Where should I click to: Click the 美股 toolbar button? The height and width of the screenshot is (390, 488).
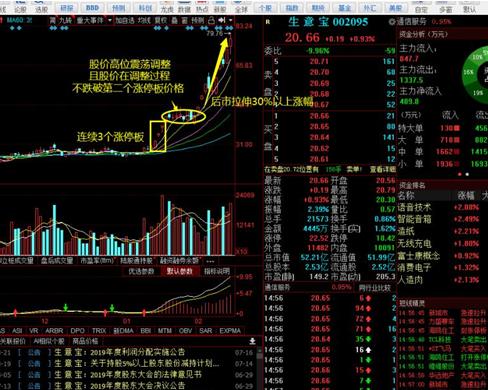[x=395, y=8]
